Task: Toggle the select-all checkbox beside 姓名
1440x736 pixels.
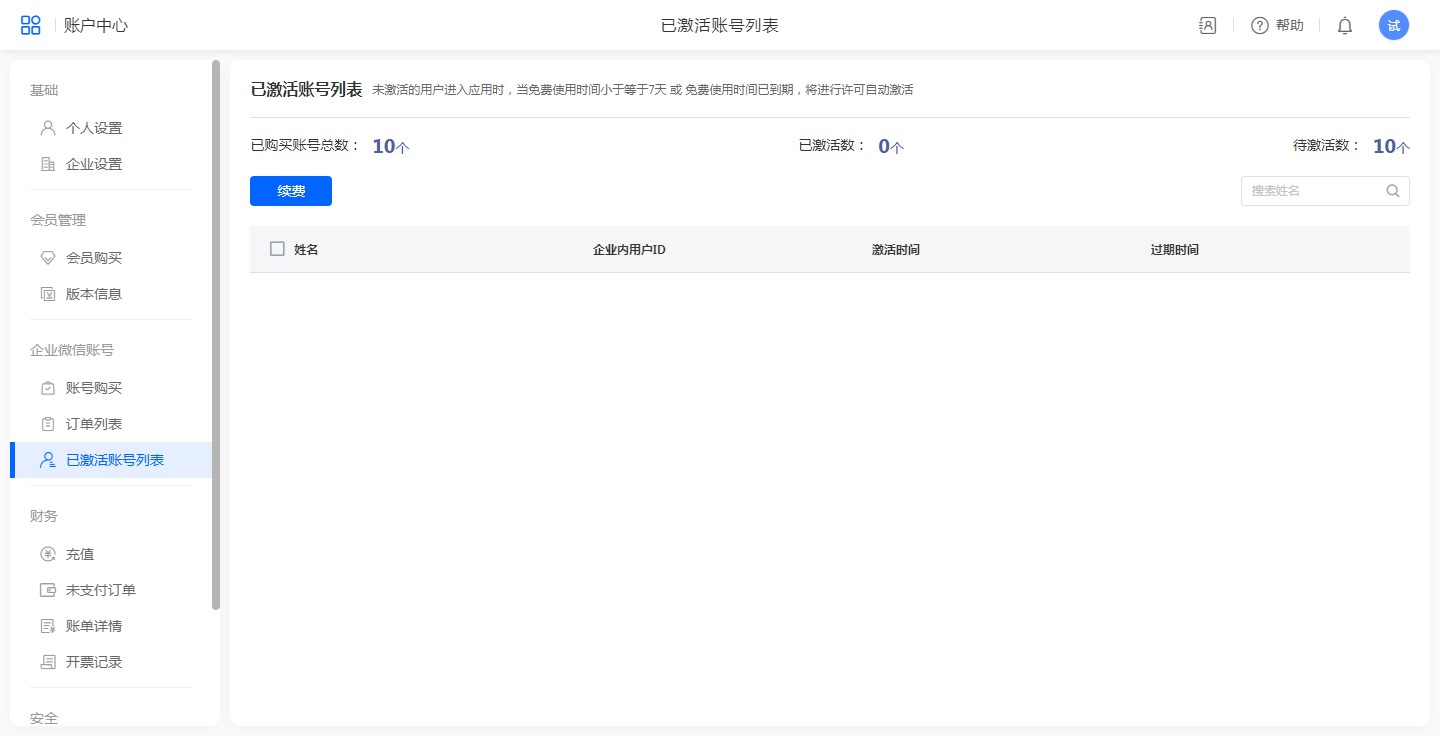Action: point(277,249)
